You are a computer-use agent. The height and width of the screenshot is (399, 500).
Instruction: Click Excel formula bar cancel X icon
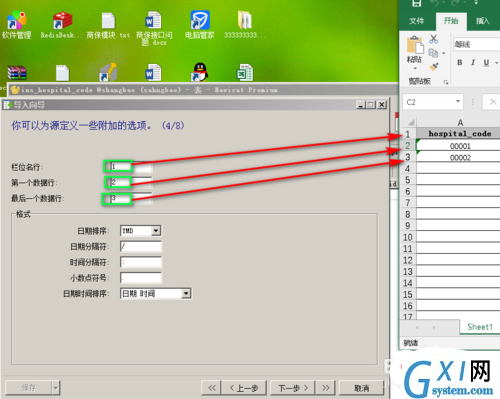pos(493,102)
